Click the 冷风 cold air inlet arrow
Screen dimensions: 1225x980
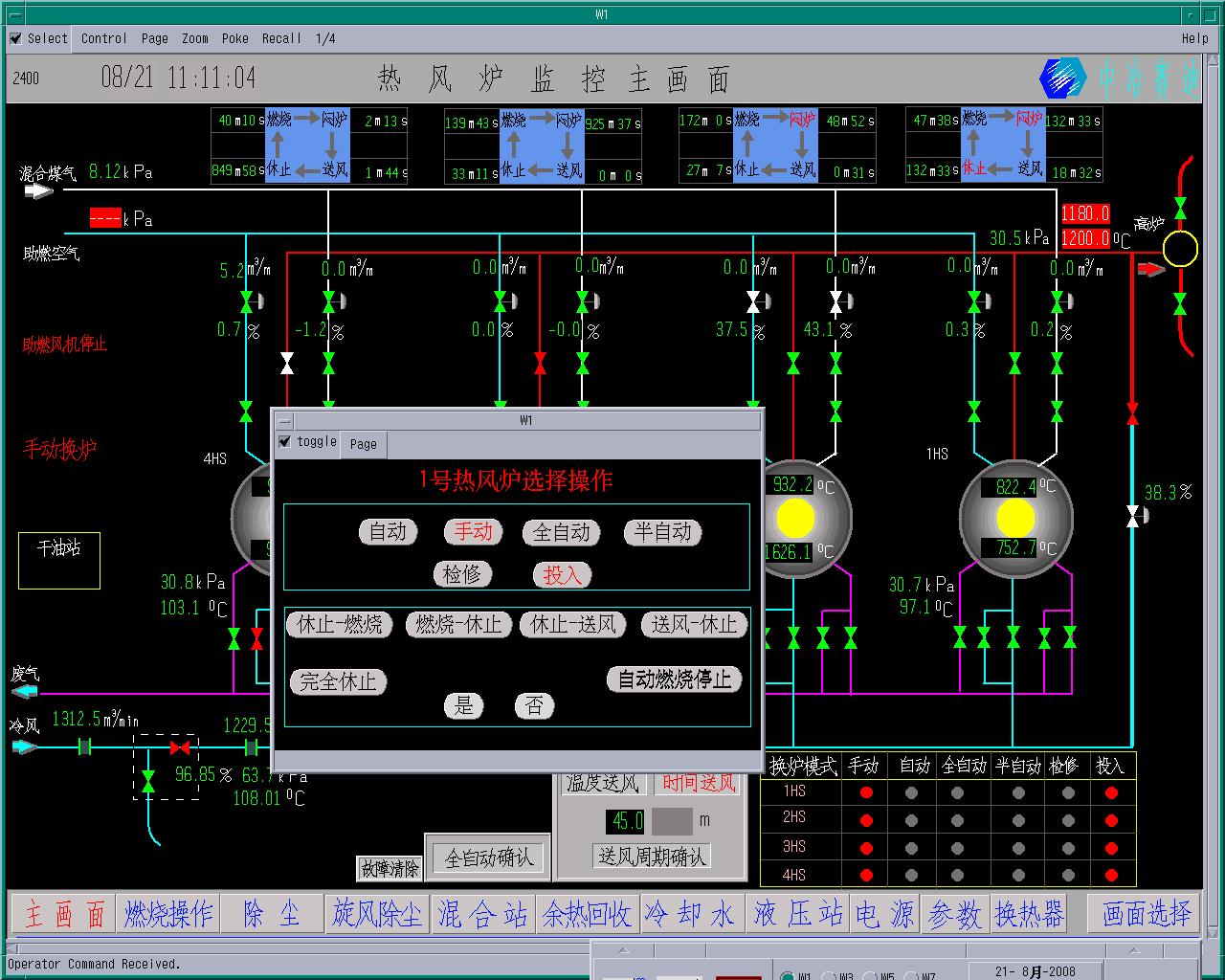[25, 746]
